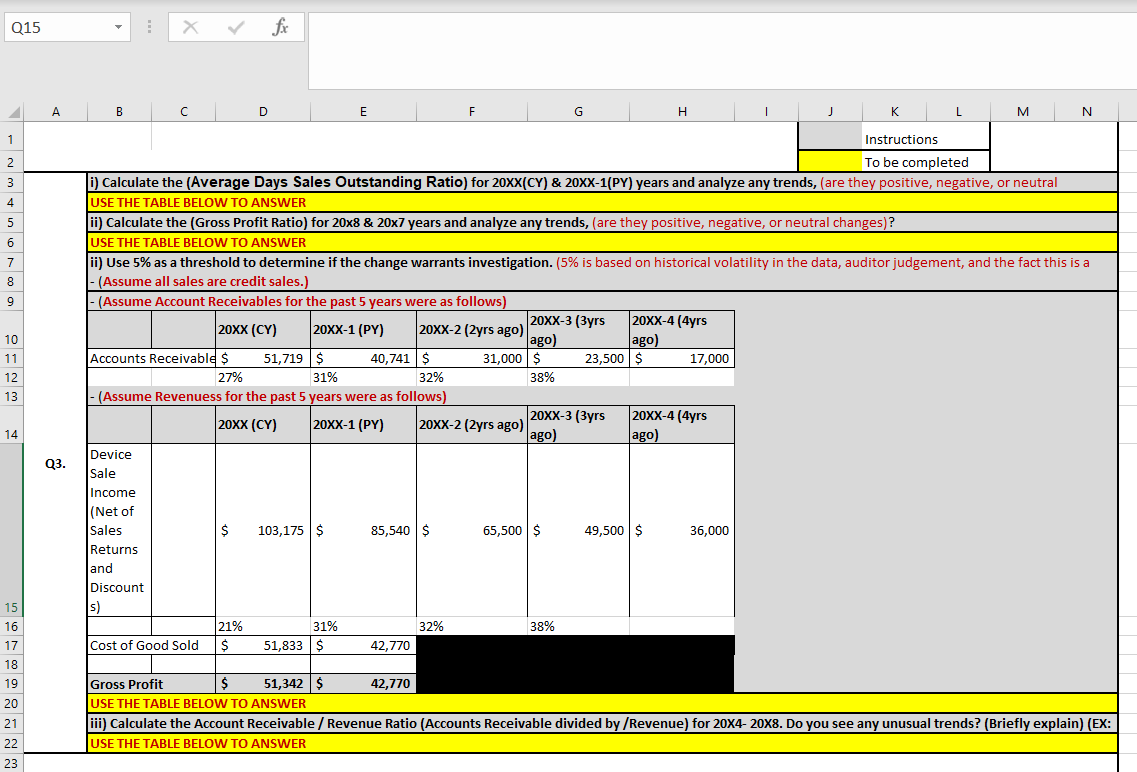Select column I header
This screenshot has height=772, width=1137.
tap(766, 112)
